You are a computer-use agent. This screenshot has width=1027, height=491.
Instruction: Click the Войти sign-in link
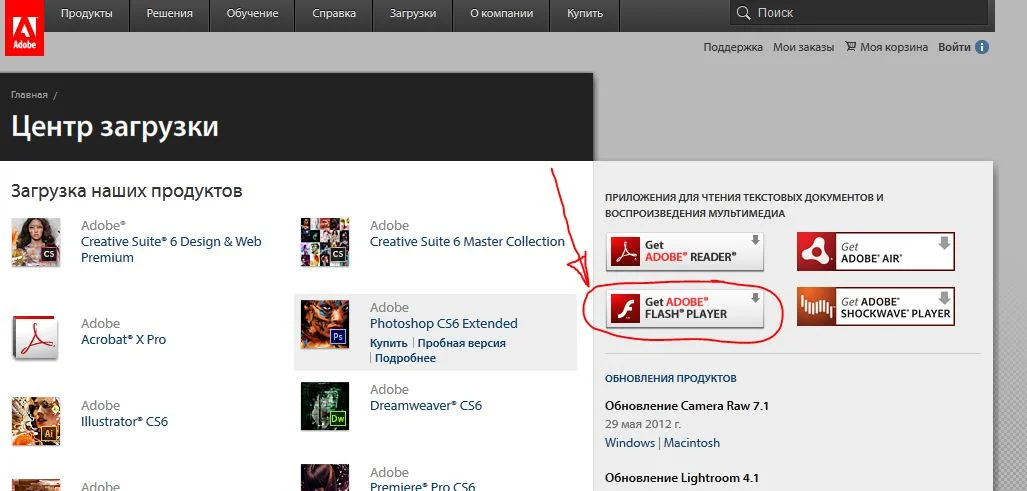coord(954,47)
